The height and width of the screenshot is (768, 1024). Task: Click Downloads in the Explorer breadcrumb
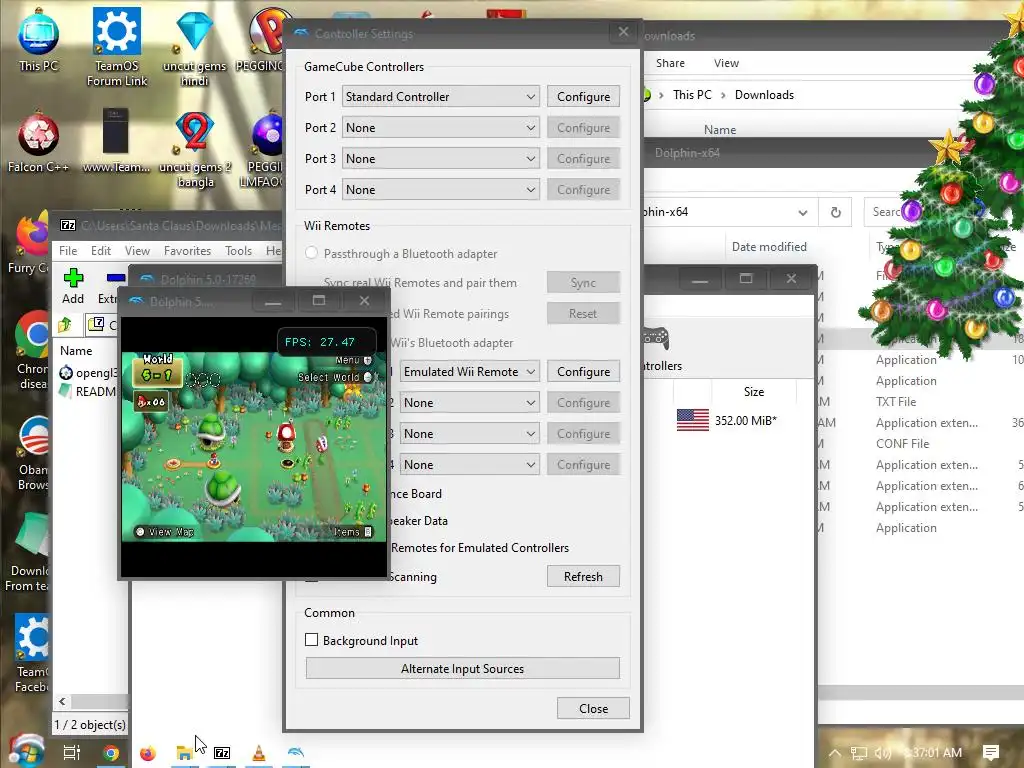[x=764, y=95]
